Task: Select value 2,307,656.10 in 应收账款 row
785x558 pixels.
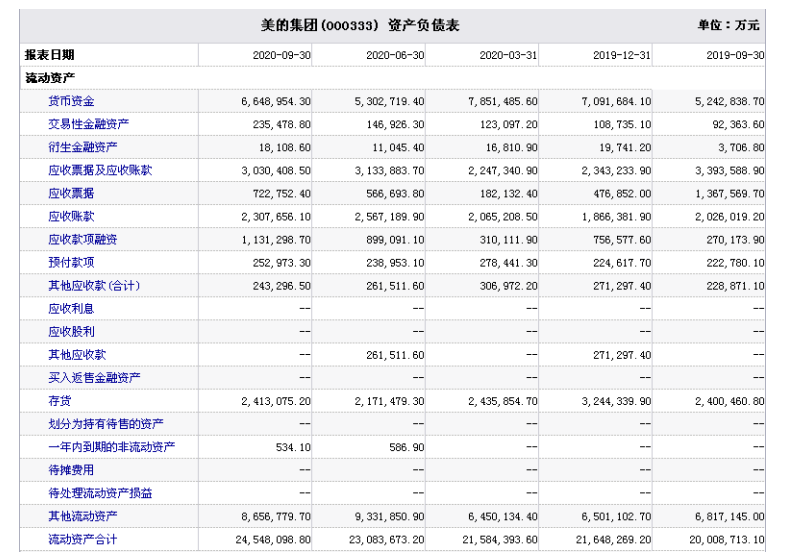Action: pos(276,217)
